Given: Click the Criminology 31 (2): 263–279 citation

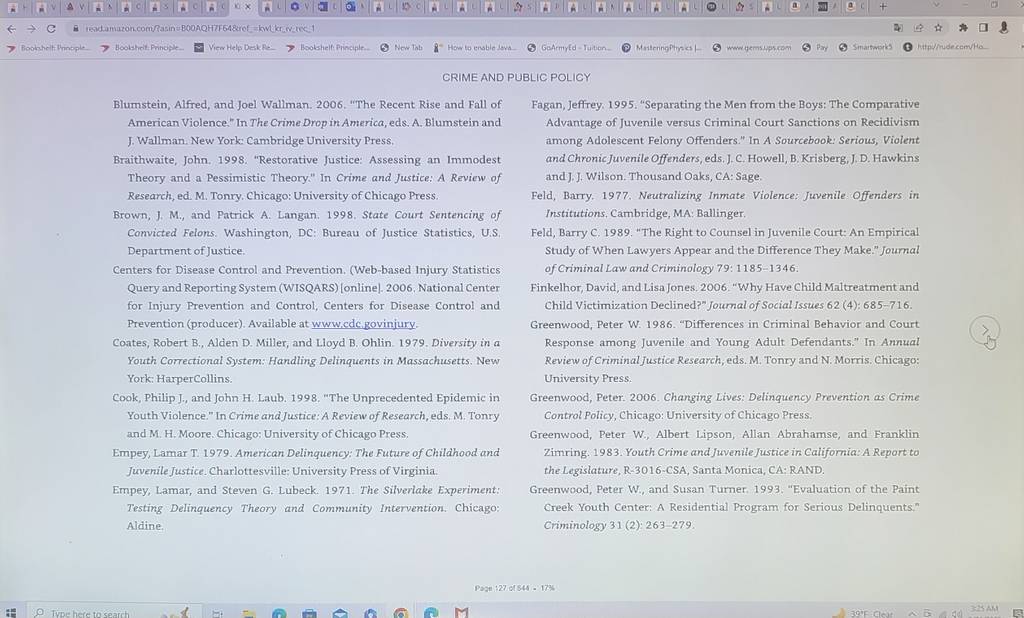Looking at the screenshot, I should [x=618, y=525].
